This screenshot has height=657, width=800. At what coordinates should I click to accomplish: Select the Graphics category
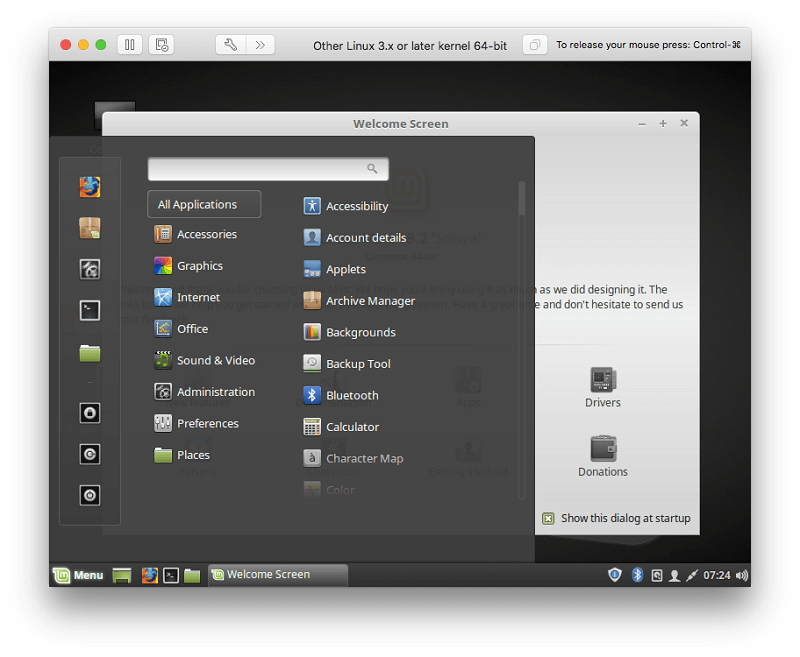click(189, 266)
